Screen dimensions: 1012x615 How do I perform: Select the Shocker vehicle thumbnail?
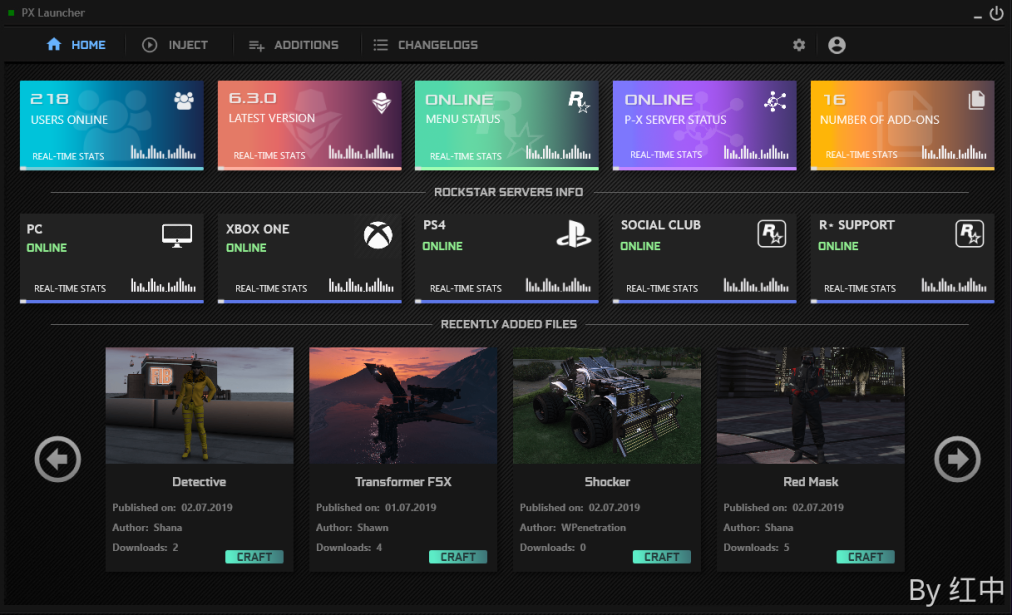point(607,405)
